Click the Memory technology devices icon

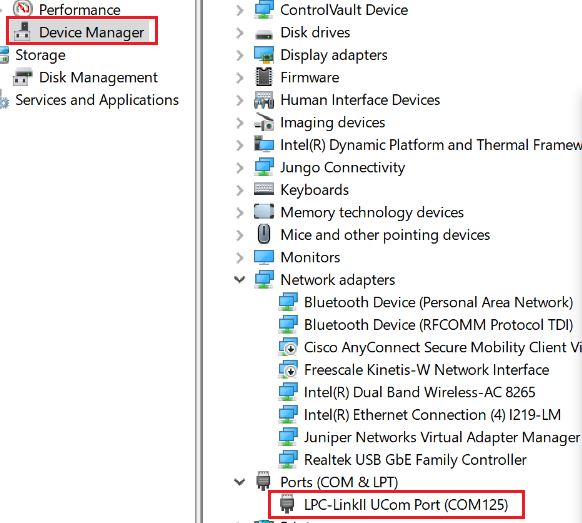tap(264, 212)
